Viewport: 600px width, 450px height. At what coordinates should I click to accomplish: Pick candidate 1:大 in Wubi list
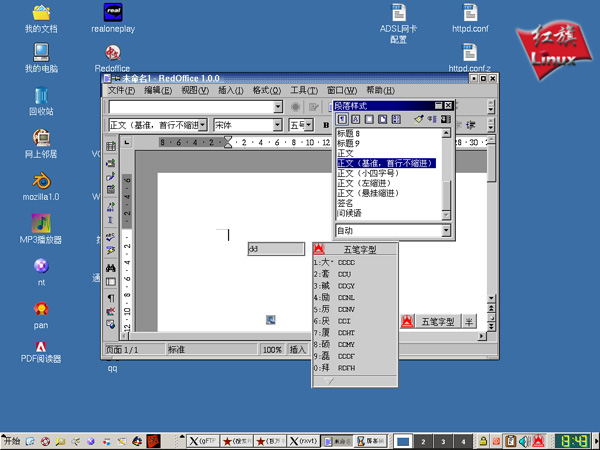tap(335, 262)
